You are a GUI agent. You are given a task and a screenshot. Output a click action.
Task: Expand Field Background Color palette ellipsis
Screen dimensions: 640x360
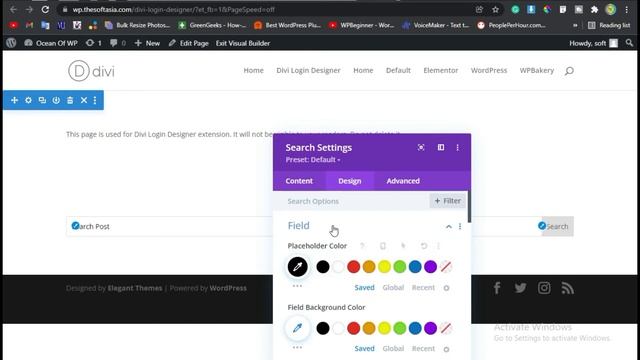[297, 347]
